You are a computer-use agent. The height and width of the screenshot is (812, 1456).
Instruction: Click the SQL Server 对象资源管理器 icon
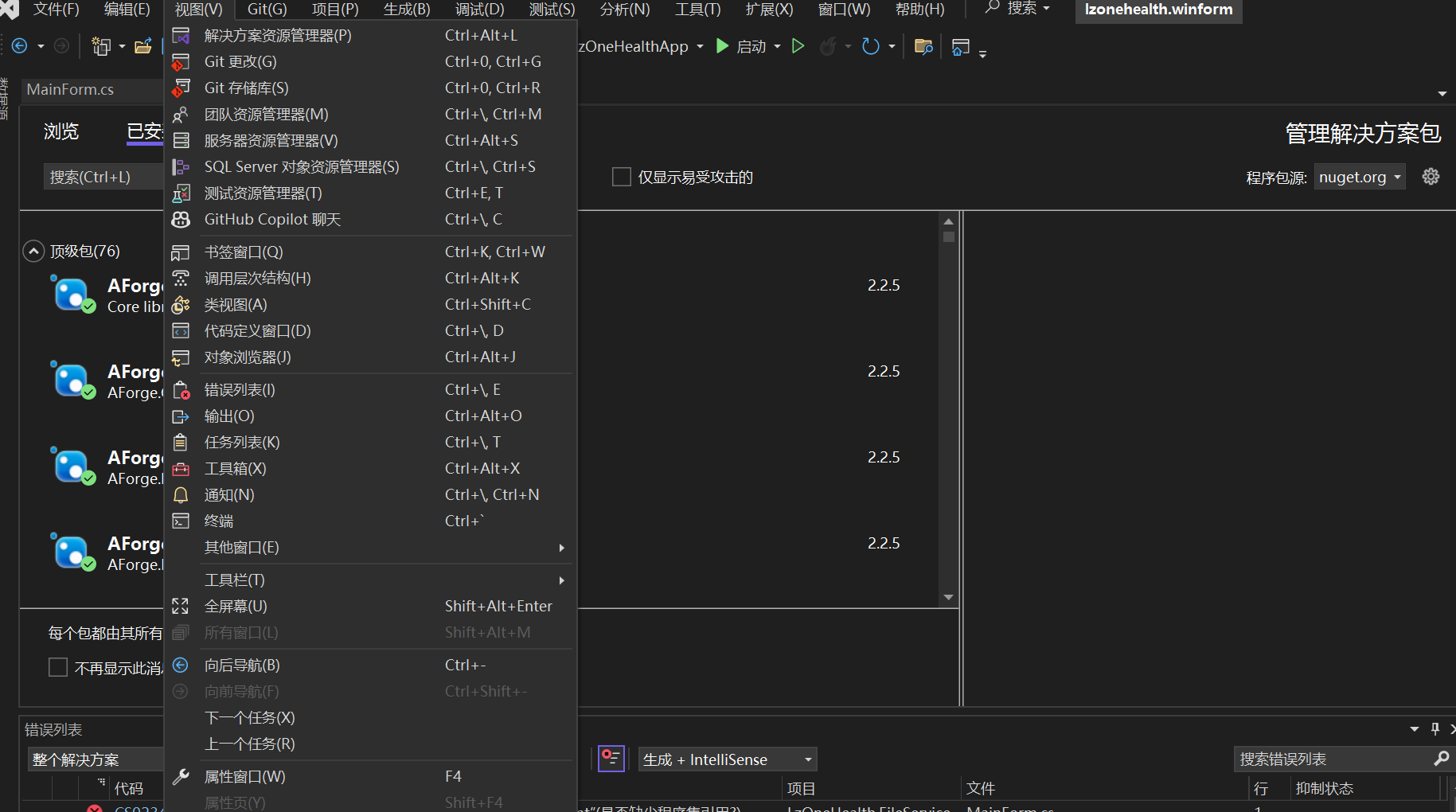(181, 166)
